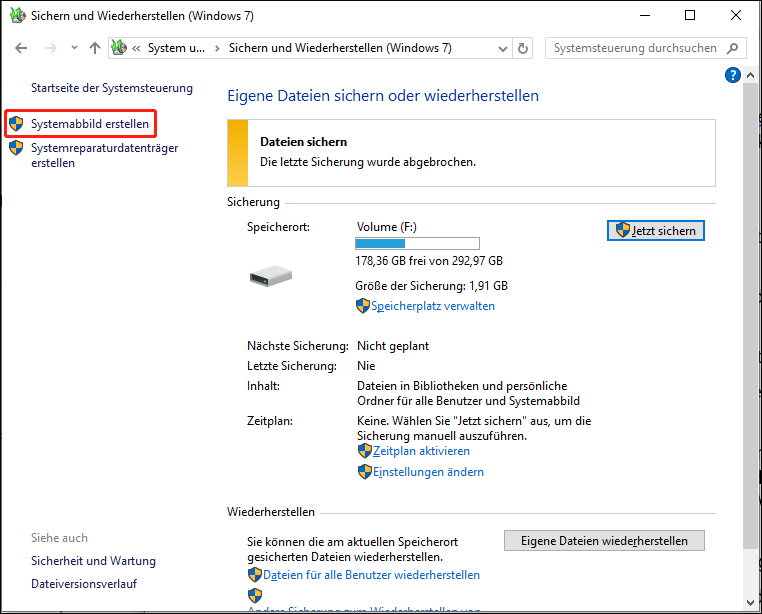The width and height of the screenshot is (762, 614).
Task: Open help with the blue question mark
Action: 732,75
